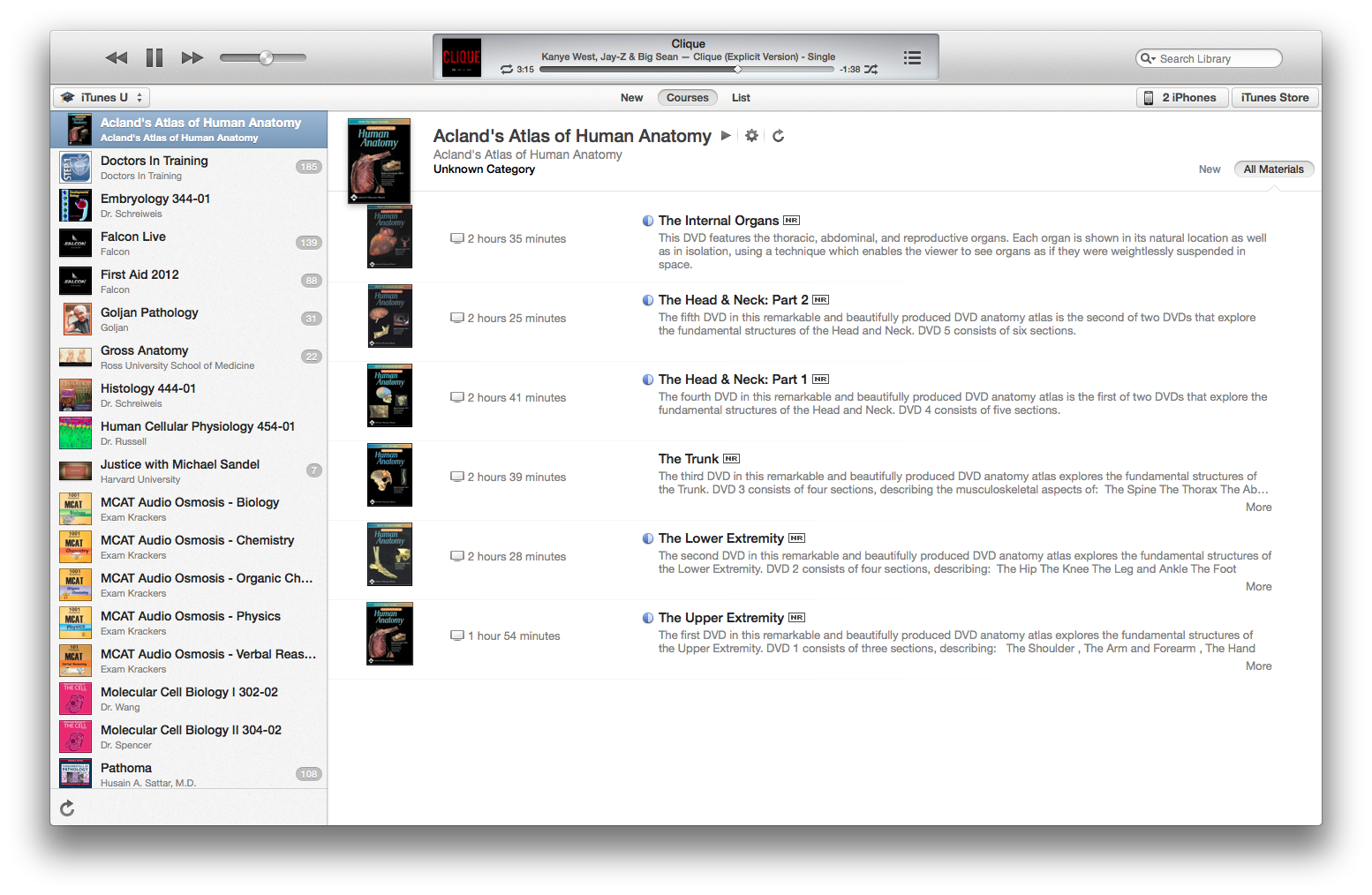This screenshot has height=895, width=1372.
Task: Click NR rating badge on The Trunk
Action: [731, 459]
